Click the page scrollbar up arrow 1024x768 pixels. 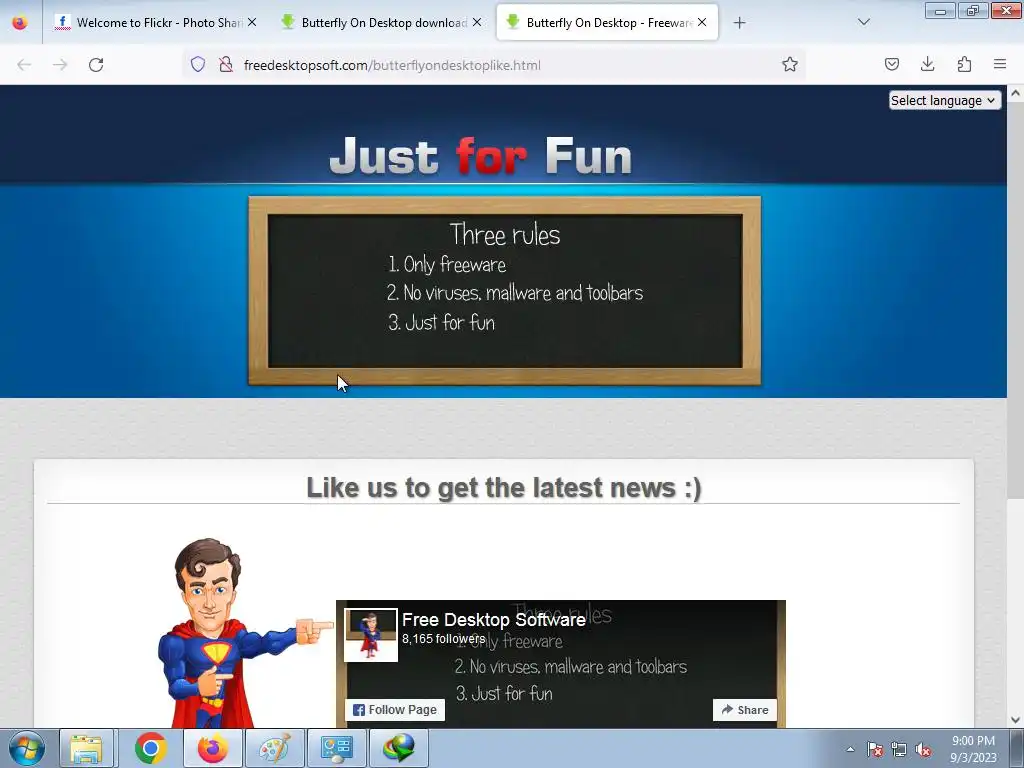point(1015,93)
